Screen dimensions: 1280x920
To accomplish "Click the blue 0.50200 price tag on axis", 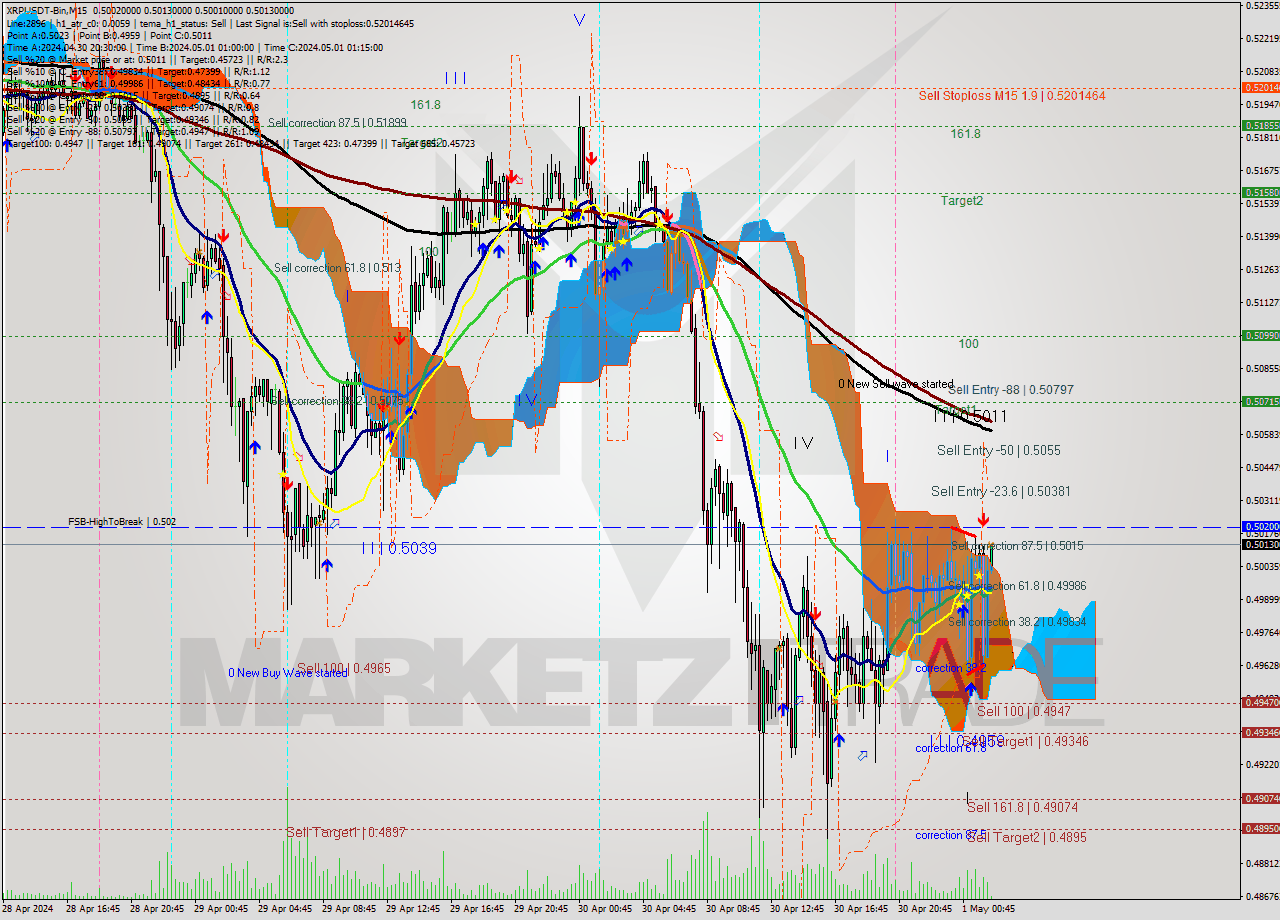I will point(1260,527).
